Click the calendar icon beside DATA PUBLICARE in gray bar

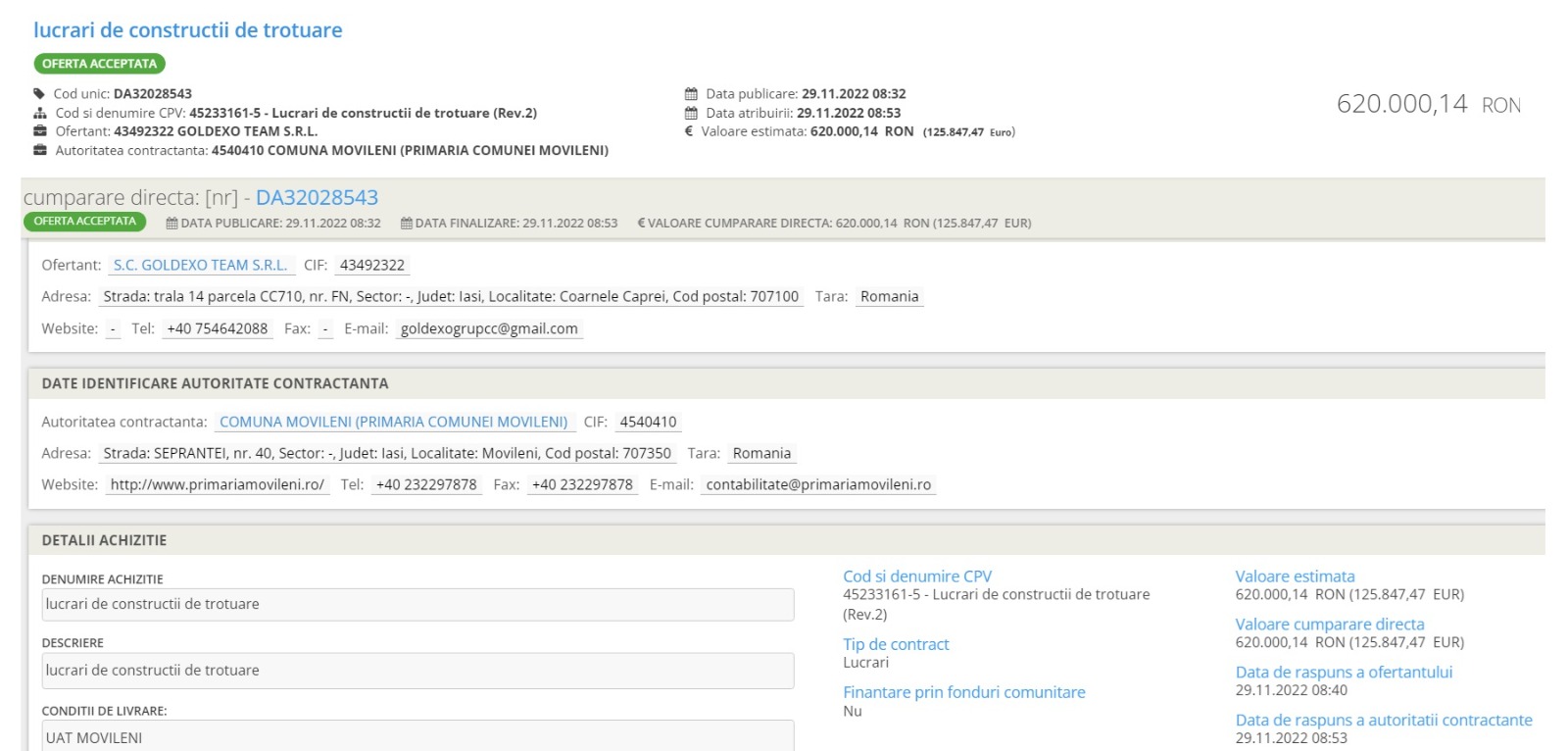(x=172, y=224)
